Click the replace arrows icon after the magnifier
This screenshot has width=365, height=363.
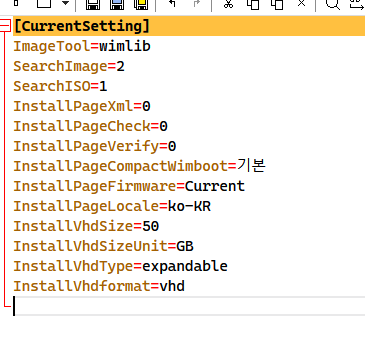coord(357,4)
